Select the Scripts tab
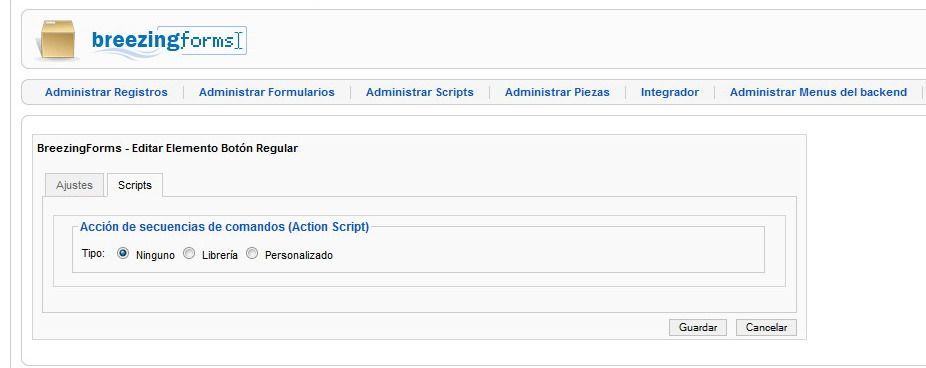This screenshot has height=368, width=926. (135, 185)
